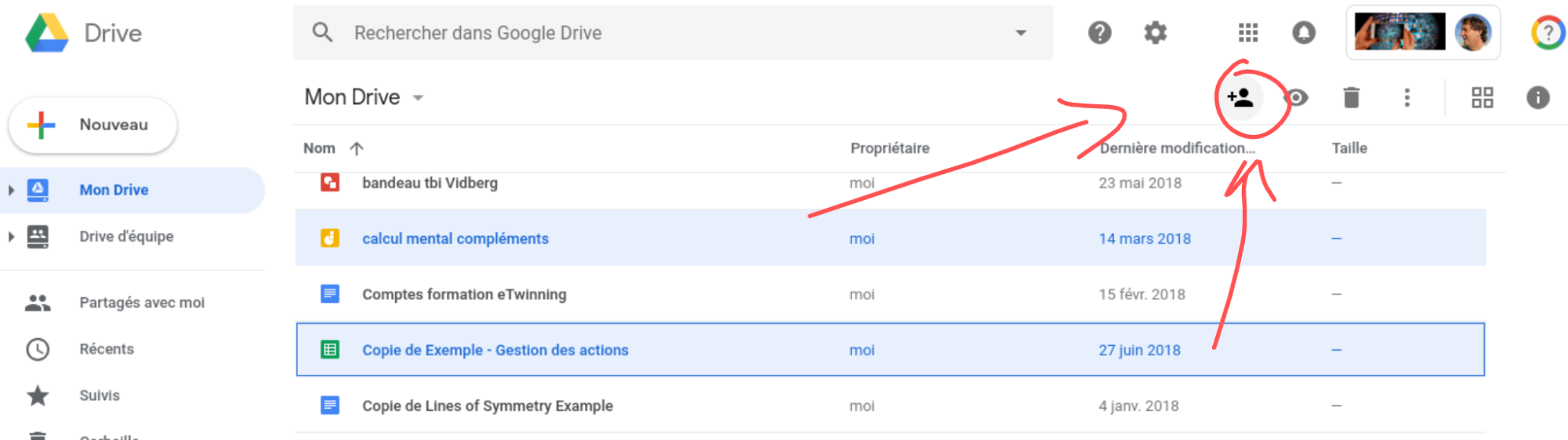Open the Google apps grid
1568x440 pixels.
[1247, 33]
